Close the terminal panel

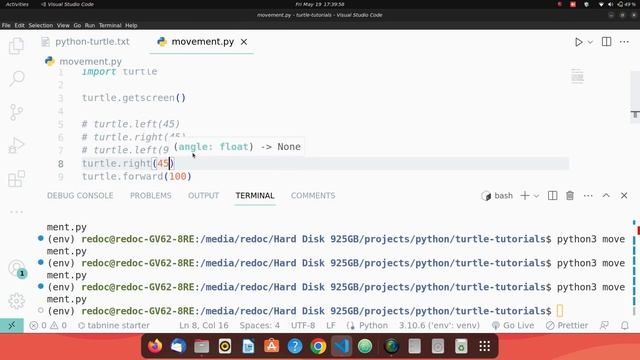click(624, 196)
